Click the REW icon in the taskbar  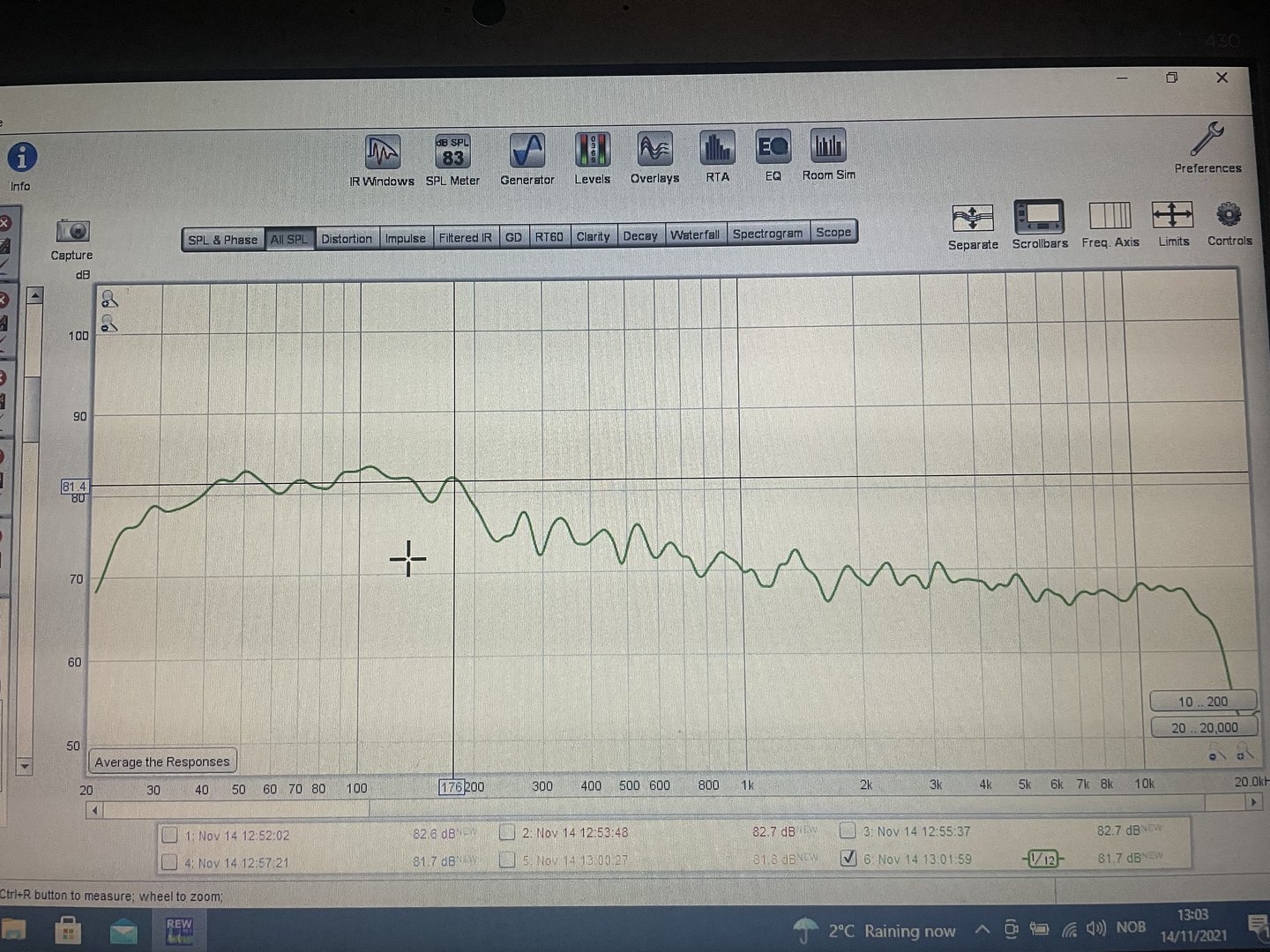pos(179,930)
